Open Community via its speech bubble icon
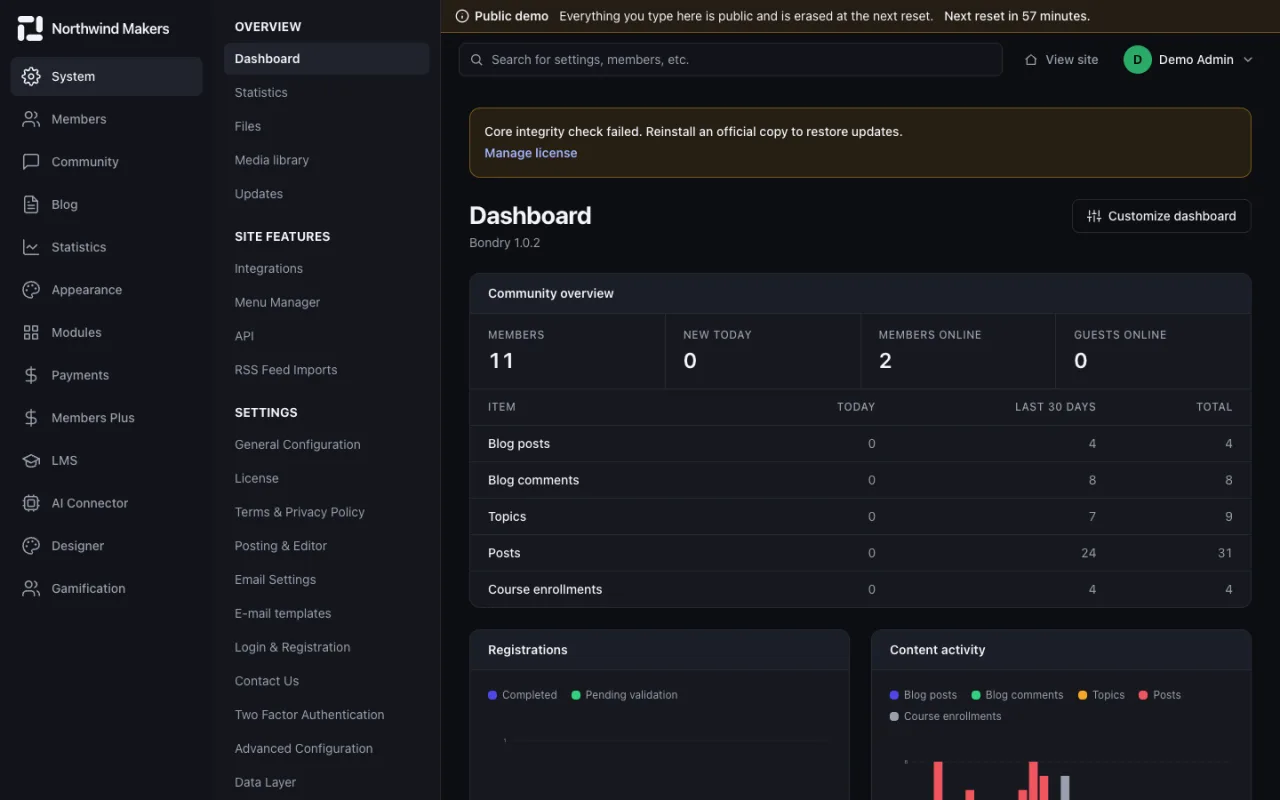 pyautogui.click(x=31, y=162)
